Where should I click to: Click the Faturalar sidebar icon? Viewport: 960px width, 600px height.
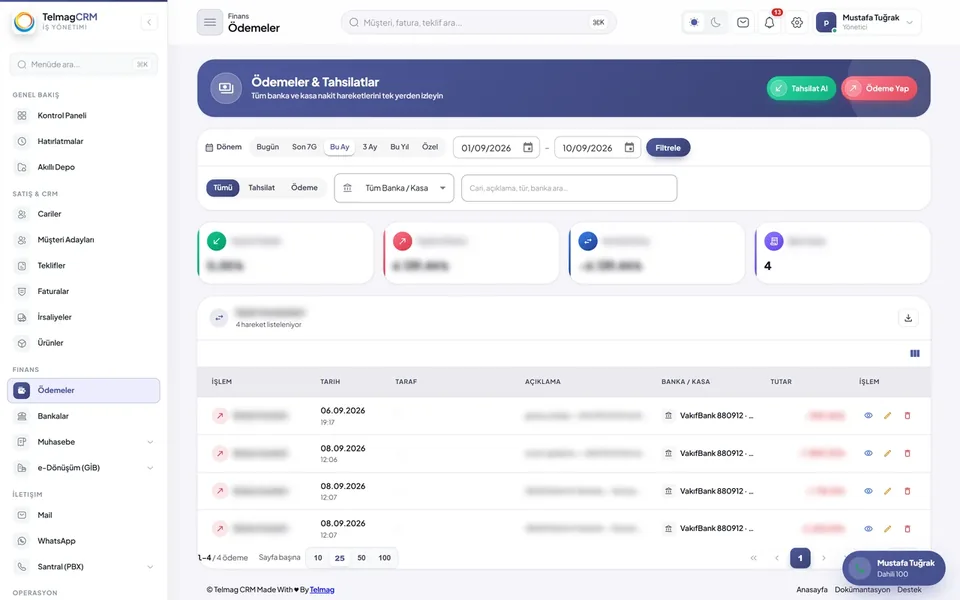[22, 291]
